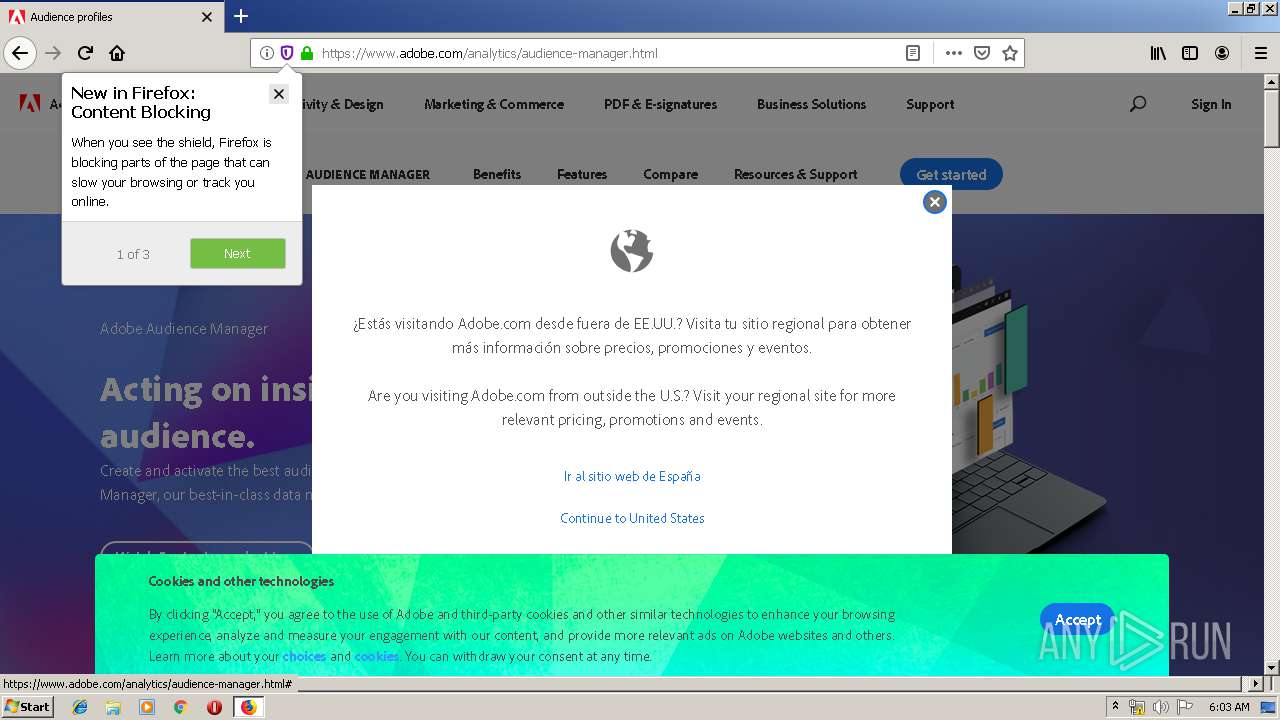Show hidden tray icons arrow
Screen dimensions: 1280x720
(x=1115, y=706)
